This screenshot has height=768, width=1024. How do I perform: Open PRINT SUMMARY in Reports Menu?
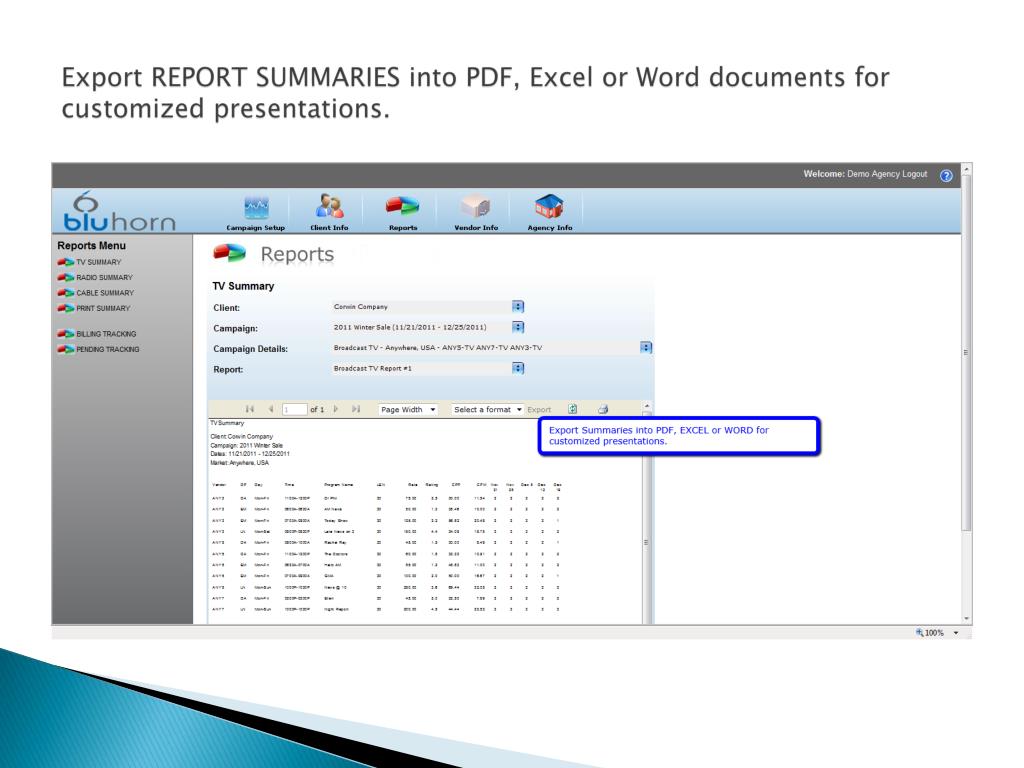point(103,308)
